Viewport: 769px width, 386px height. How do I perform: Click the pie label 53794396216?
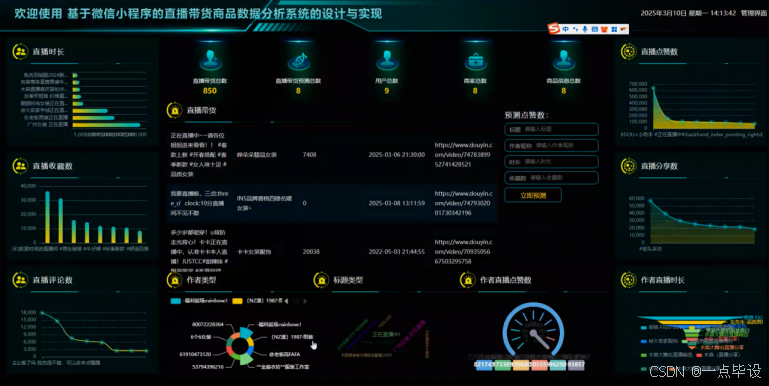208,367
